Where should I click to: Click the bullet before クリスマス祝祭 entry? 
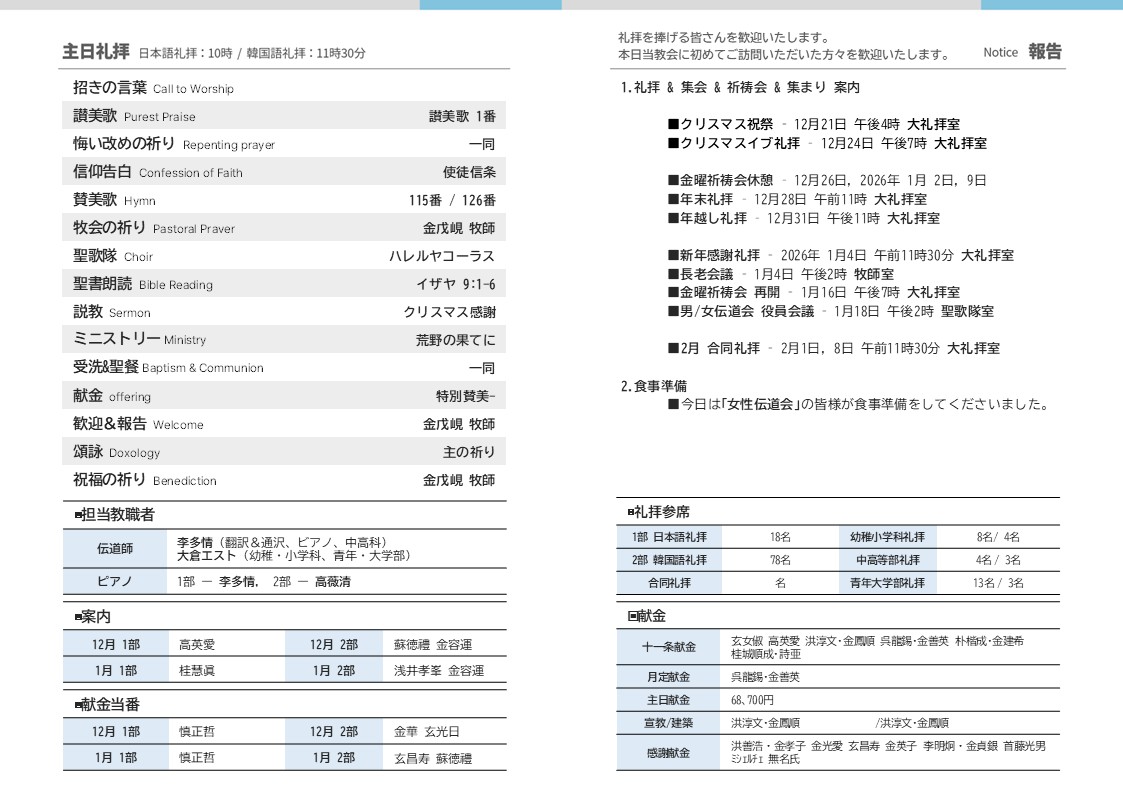[673, 125]
